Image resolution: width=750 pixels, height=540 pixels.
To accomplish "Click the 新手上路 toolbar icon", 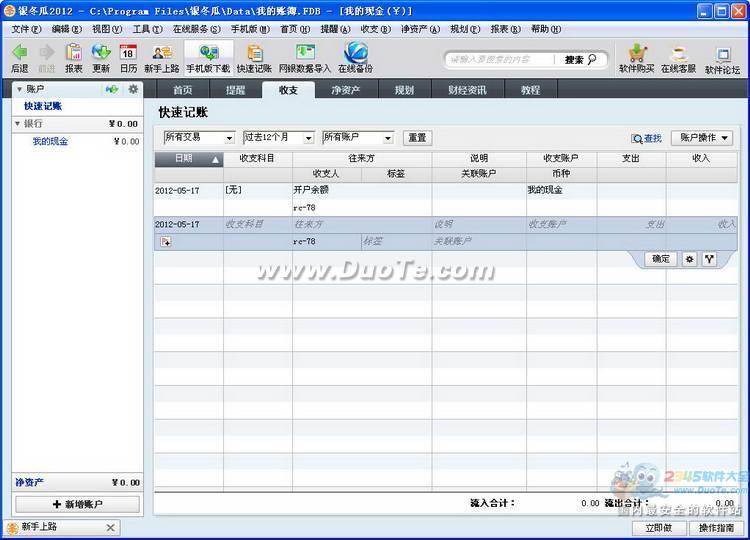I will coord(161,57).
